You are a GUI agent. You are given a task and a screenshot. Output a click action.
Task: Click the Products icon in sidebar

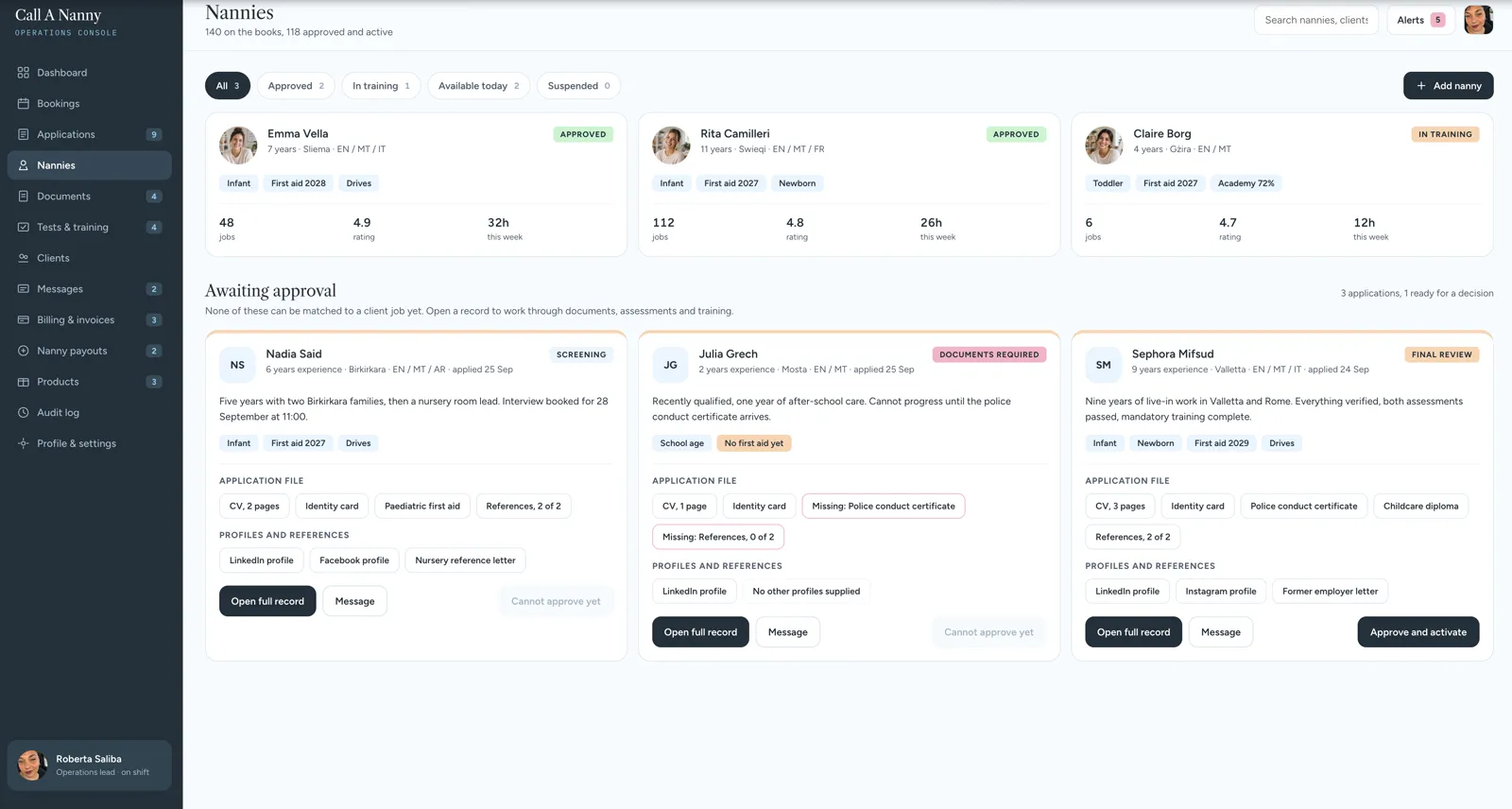pyautogui.click(x=24, y=382)
